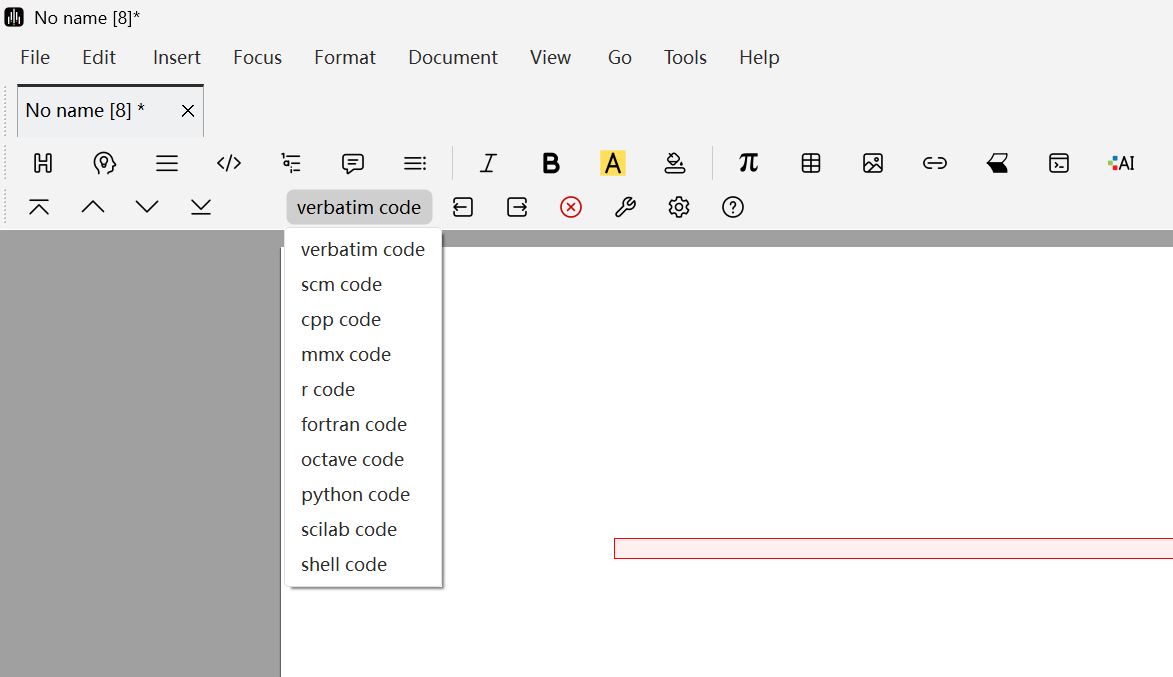Click the yellow highlighted A color icon

coord(612,163)
